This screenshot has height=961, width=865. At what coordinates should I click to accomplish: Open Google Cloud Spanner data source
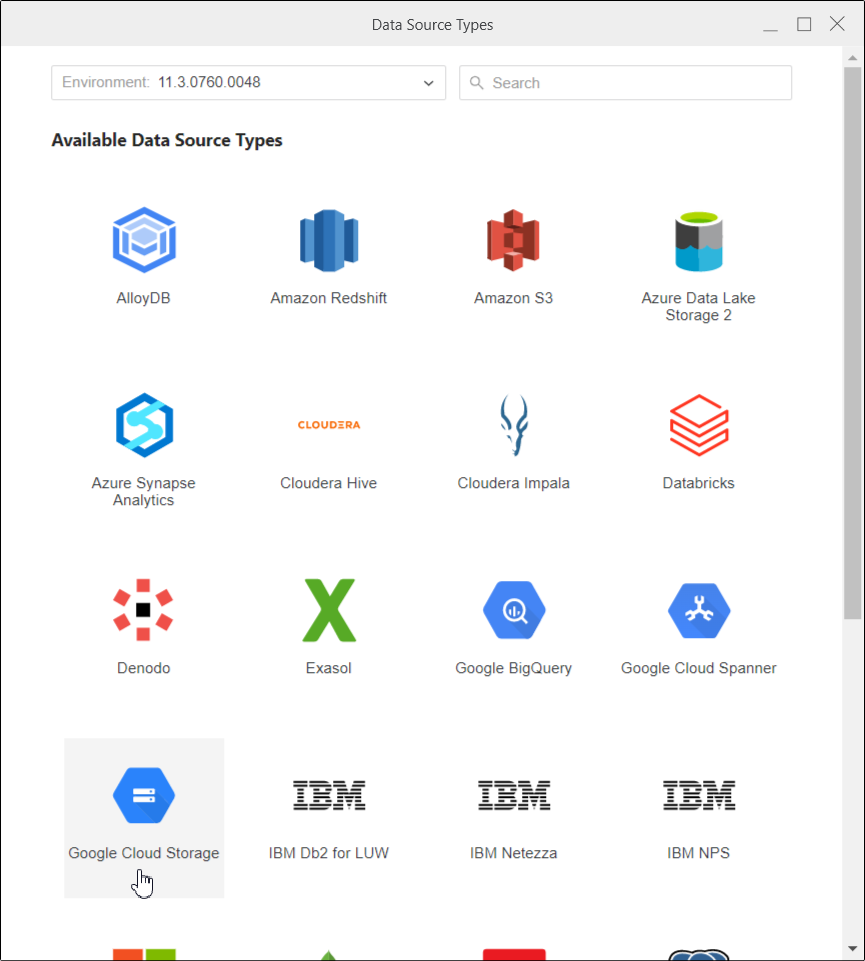pyautogui.click(x=698, y=609)
